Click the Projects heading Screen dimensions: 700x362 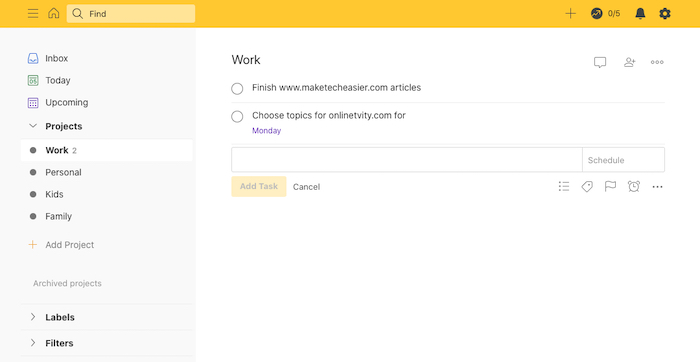click(x=64, y=126)
